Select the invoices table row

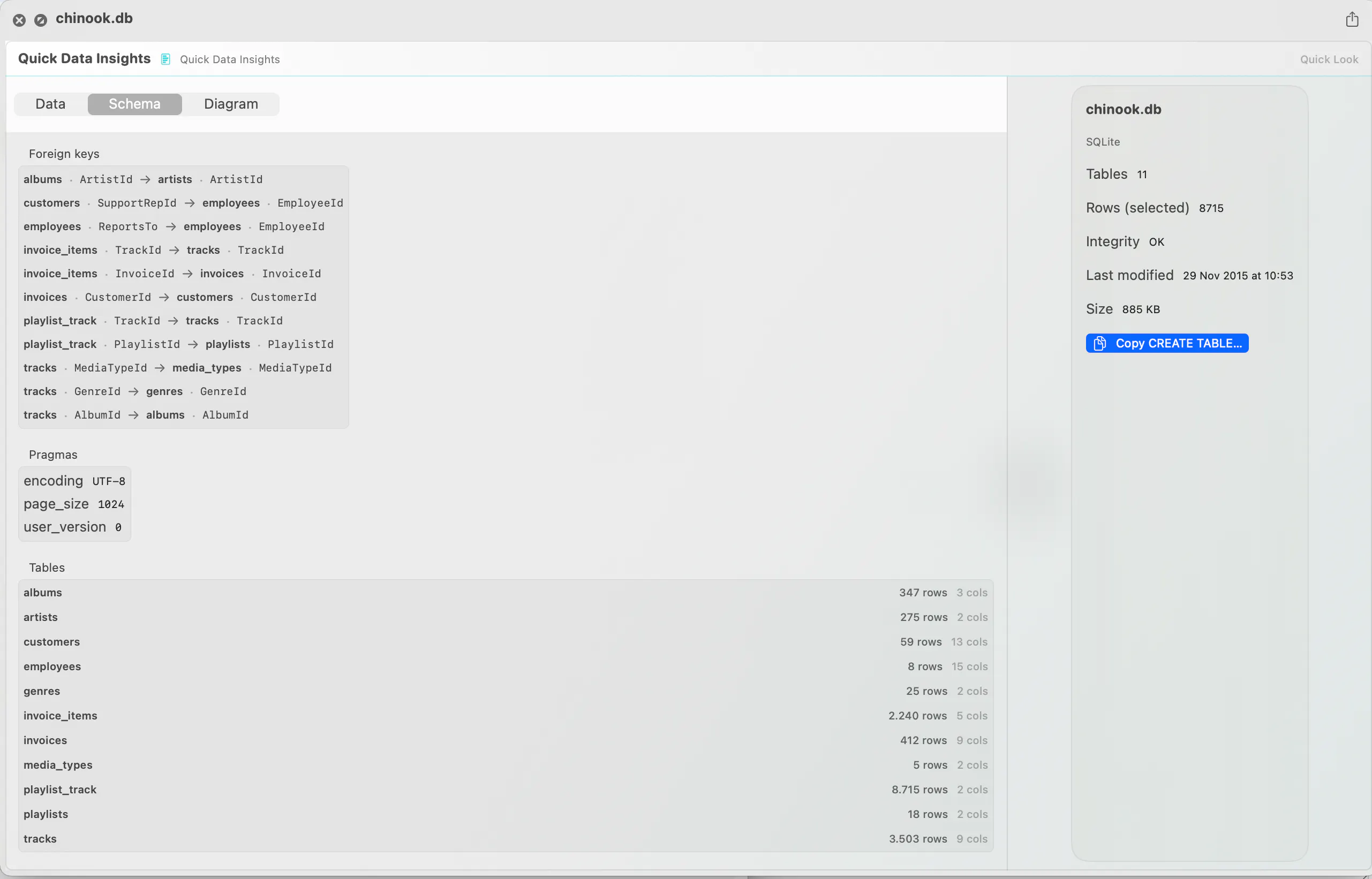pos(506,740)
